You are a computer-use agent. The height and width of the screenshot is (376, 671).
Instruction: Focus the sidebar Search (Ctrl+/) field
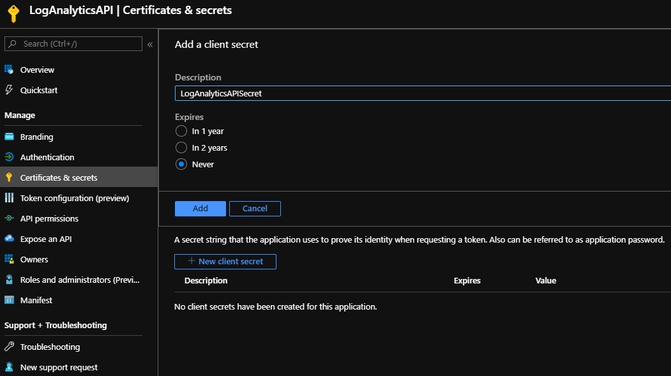click(73, 44)
